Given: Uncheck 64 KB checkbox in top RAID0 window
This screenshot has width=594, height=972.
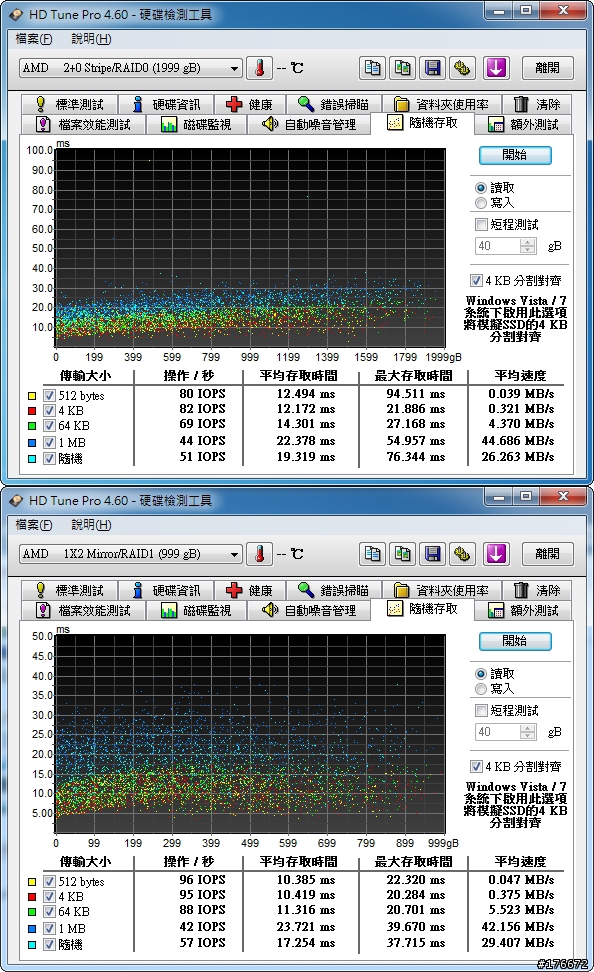Looking at the screenshot, I should 50,426.
